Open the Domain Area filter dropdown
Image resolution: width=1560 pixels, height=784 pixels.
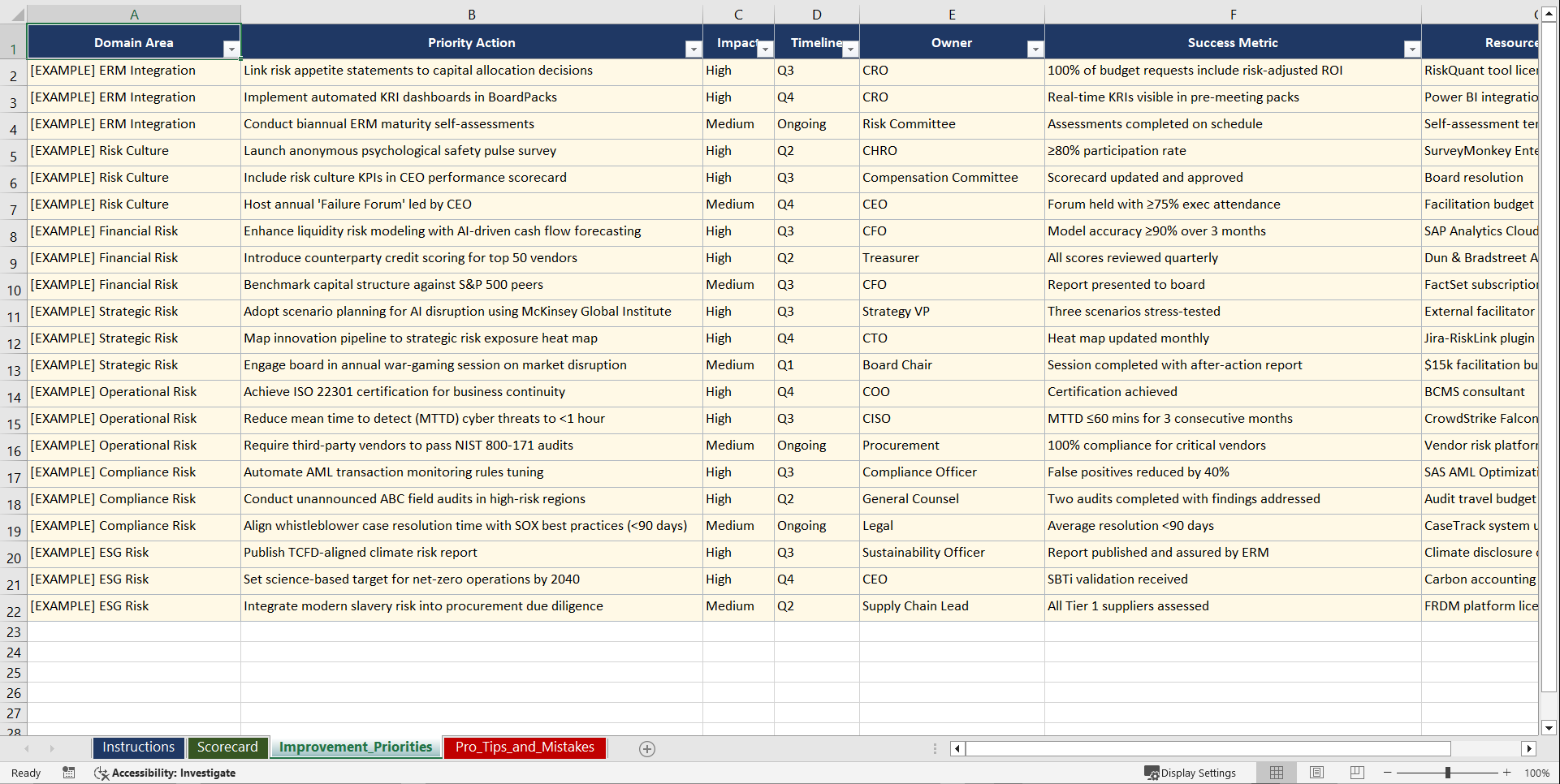click(x=232, y=49)
